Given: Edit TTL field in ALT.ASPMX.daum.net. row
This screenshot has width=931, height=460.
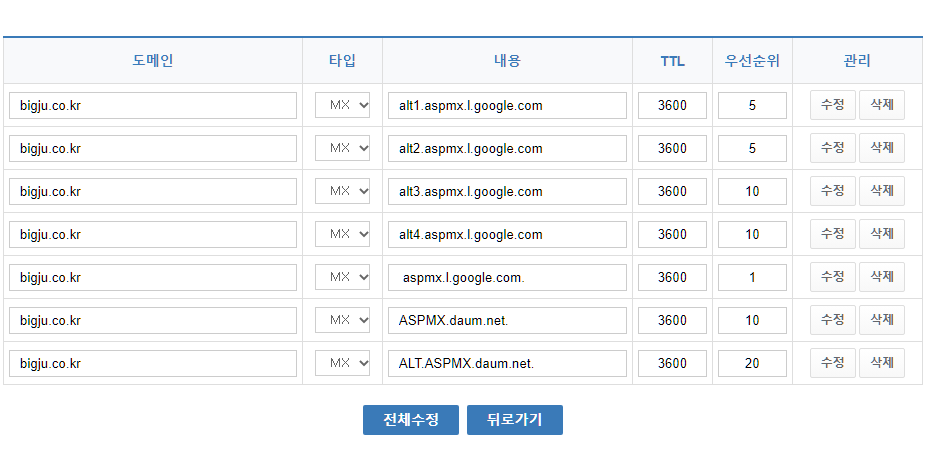Looking at the screenshot, I should pos(673,363).
